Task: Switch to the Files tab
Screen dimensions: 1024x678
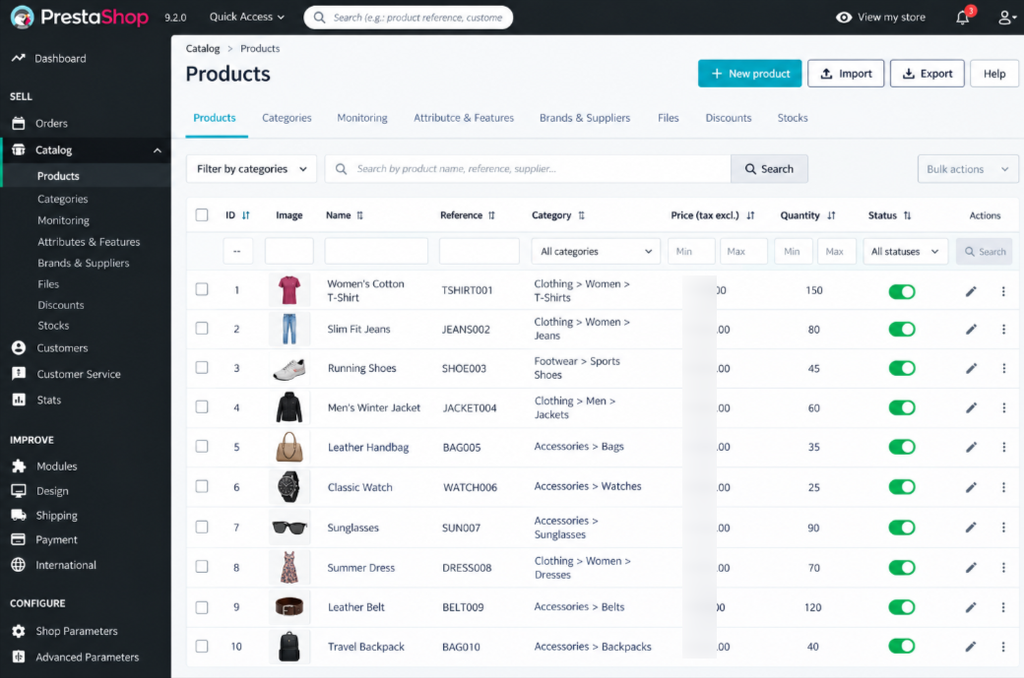Action: 668,118
